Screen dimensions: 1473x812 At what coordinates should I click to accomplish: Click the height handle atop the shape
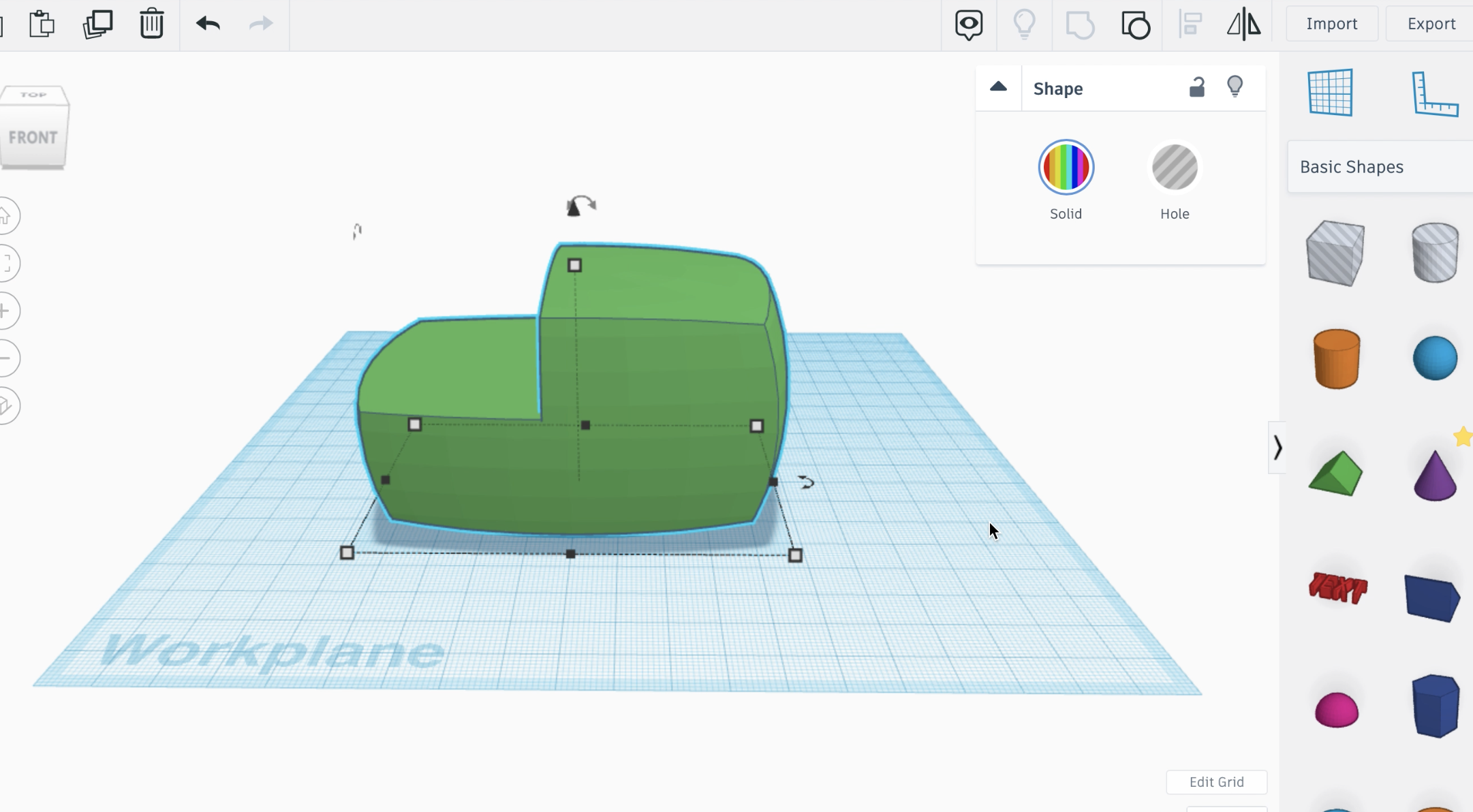(x=574, y=265)
